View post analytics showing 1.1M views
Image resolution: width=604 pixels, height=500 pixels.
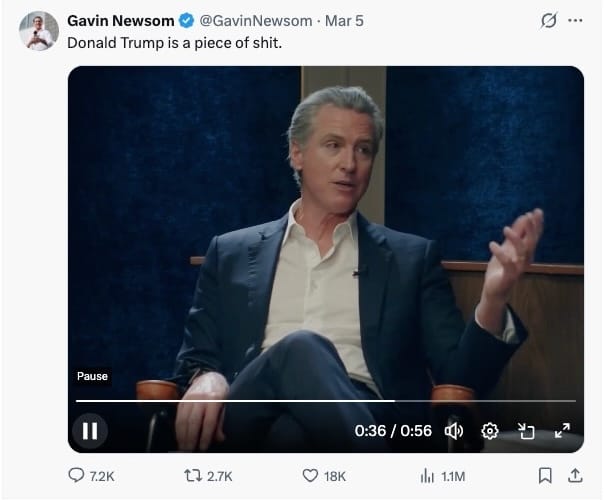[x=428, y=476]
